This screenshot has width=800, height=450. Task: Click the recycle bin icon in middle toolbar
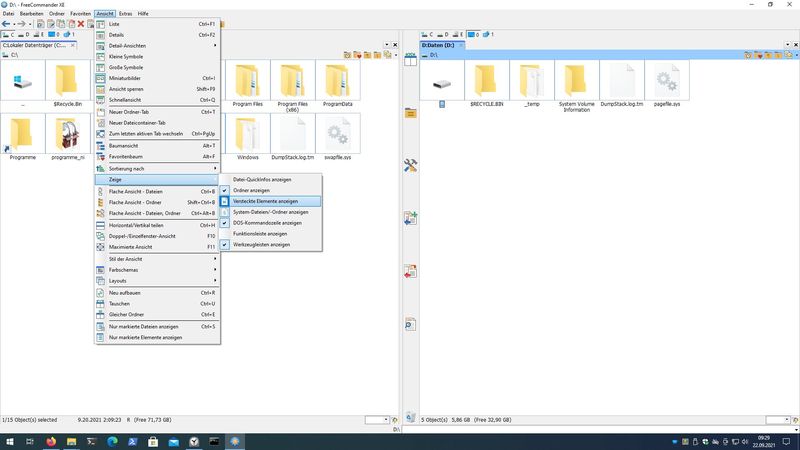(x=410, y=417)
